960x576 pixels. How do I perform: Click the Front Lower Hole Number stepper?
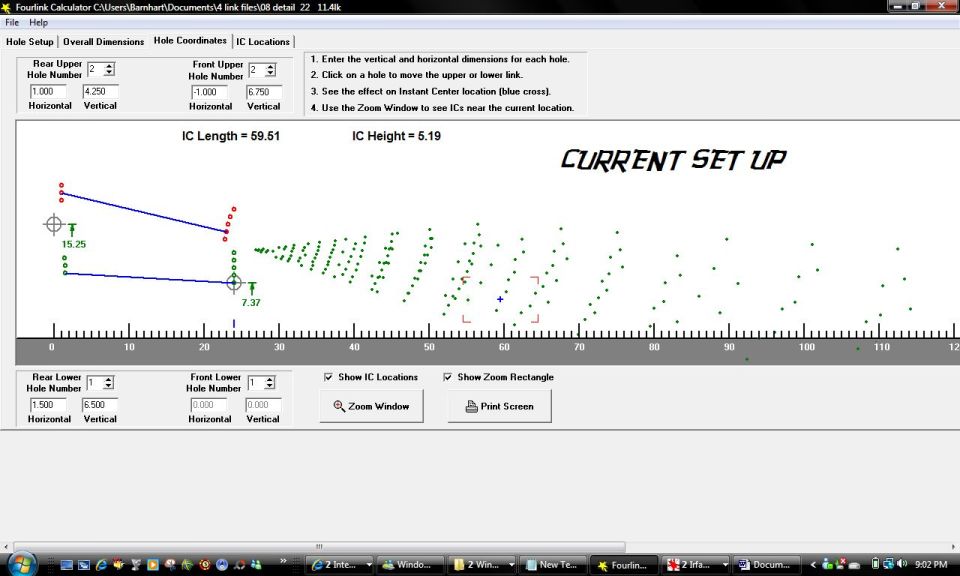point(269,383)
